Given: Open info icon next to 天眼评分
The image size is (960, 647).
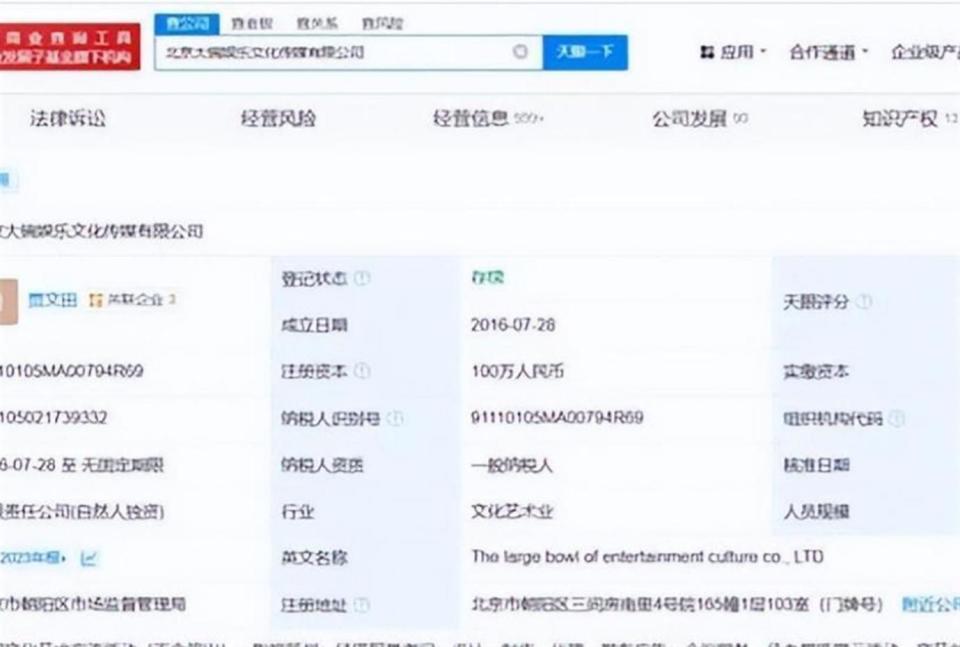Looking at the screenshot, I should click(x=863, y=301).
